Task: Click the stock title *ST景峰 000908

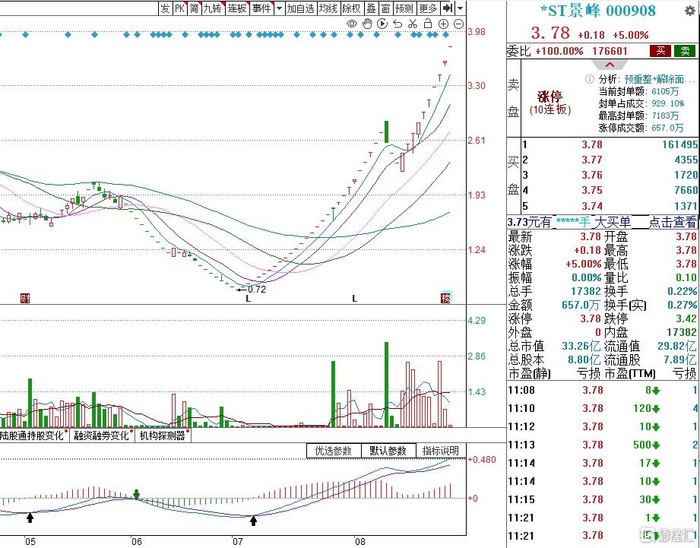Action: 598,11
